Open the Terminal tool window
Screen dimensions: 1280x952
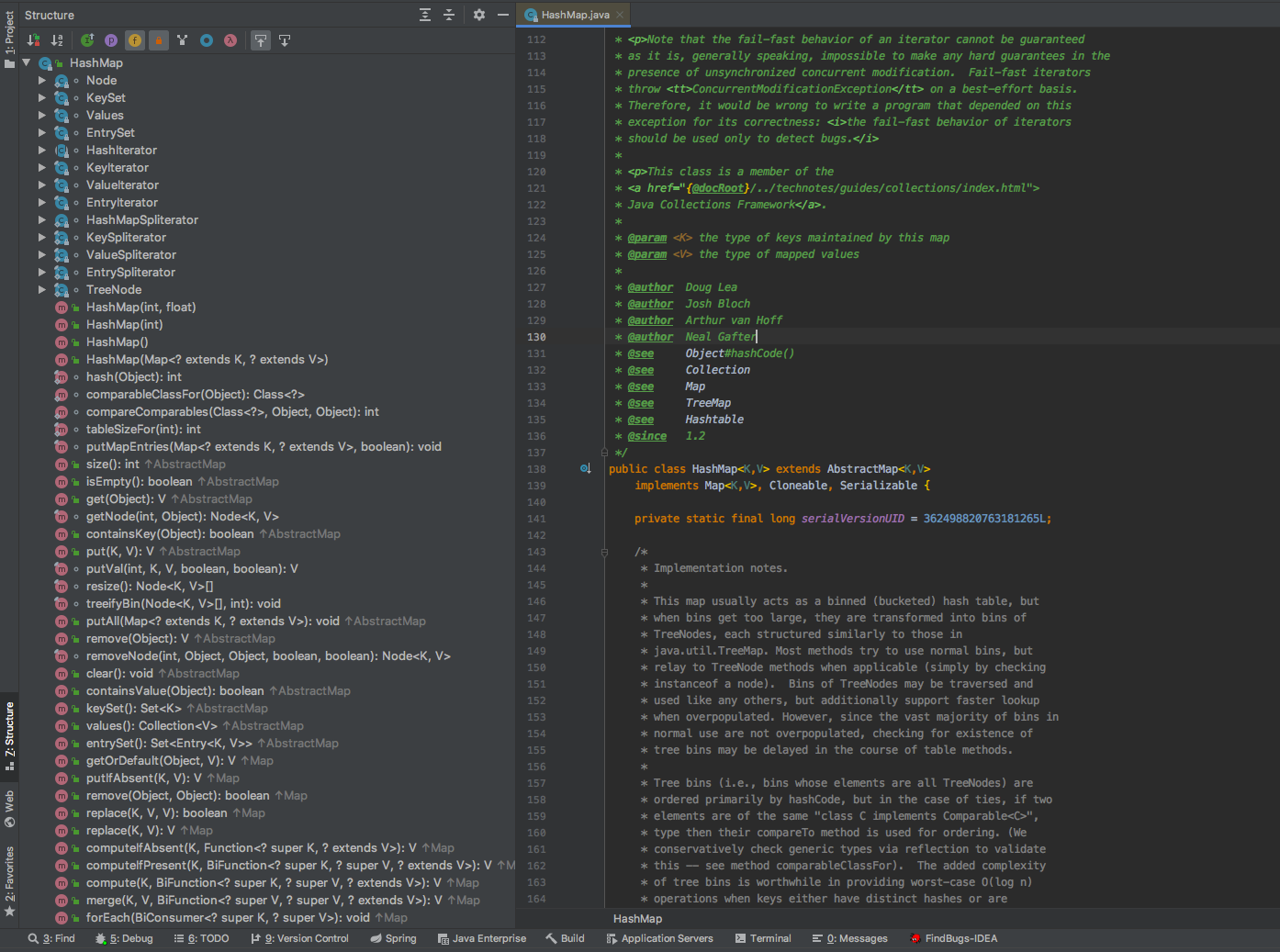763,938
